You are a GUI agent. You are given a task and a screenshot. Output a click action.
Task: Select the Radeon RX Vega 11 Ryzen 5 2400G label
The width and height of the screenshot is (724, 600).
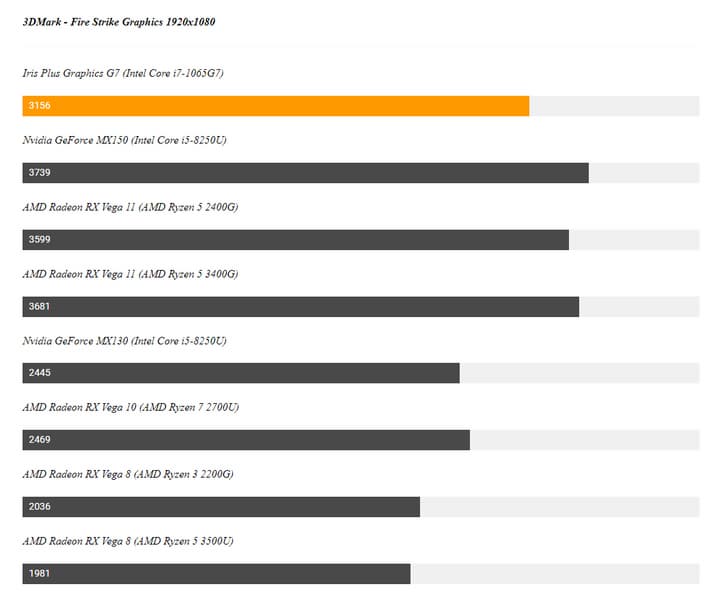(130, 207)
